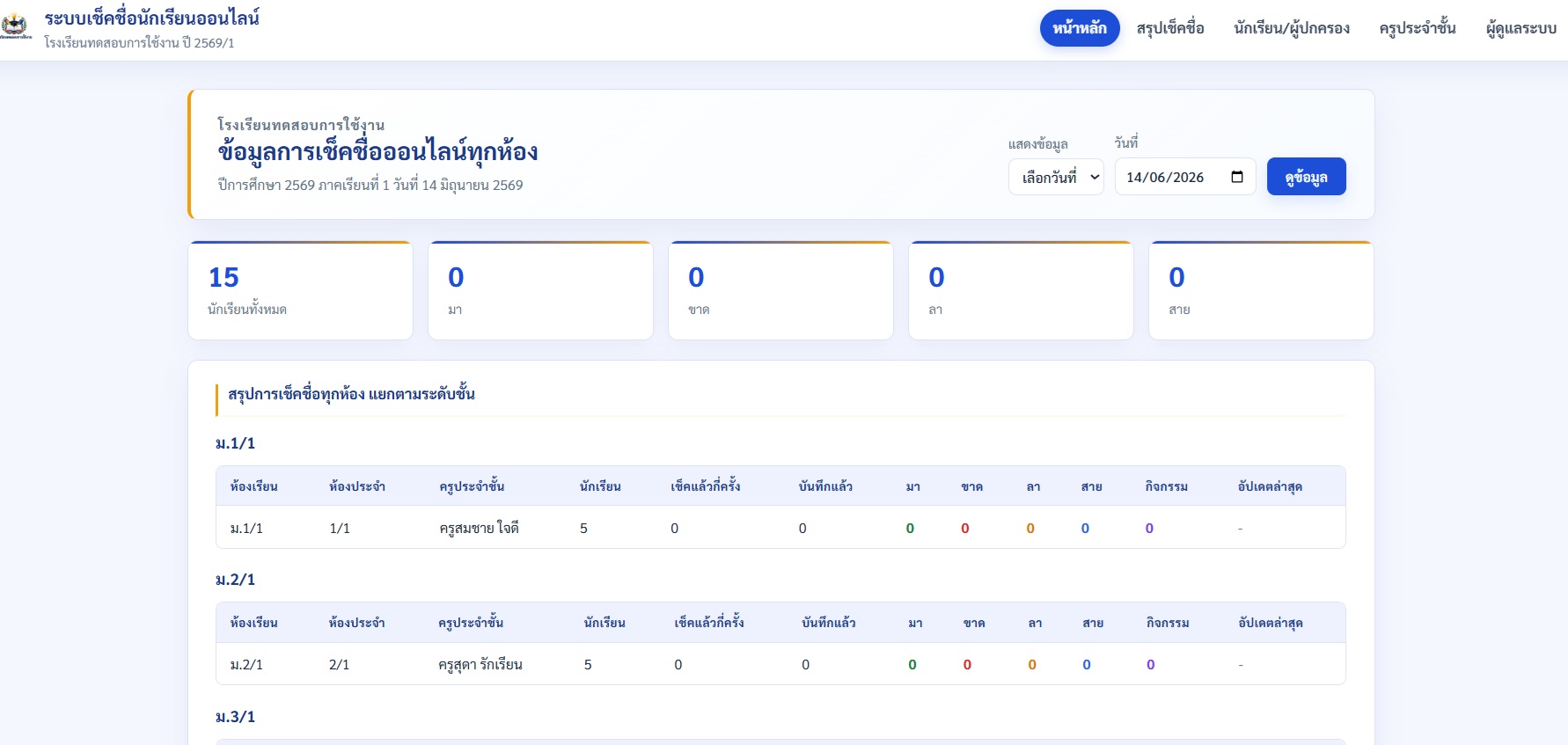Click the สาย summary card

[x=1261, y=290]
